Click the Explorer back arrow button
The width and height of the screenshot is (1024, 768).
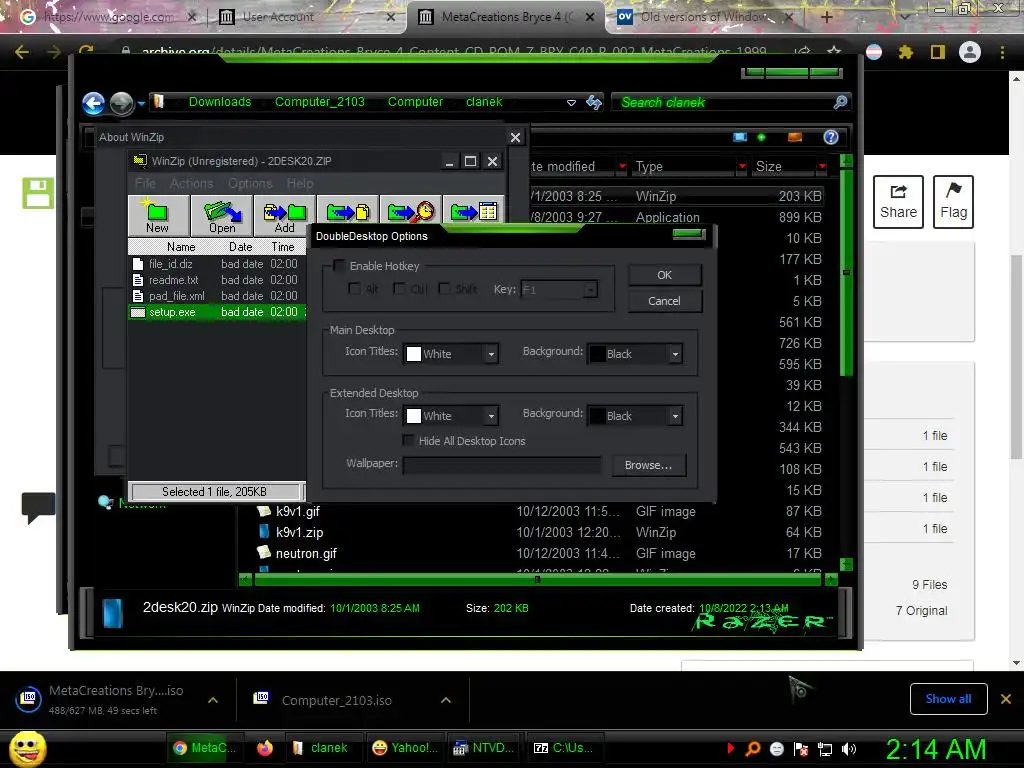click(x=93, y=103)
